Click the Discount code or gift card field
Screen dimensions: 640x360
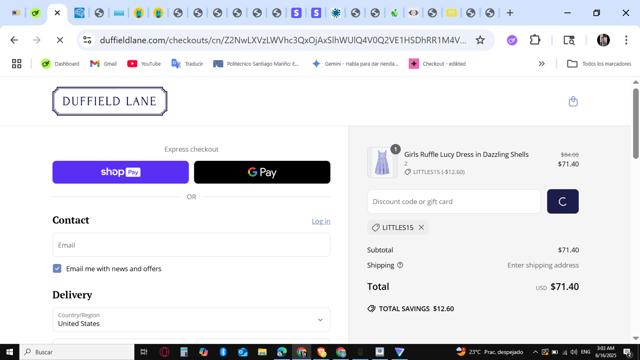tap(453, 201)
